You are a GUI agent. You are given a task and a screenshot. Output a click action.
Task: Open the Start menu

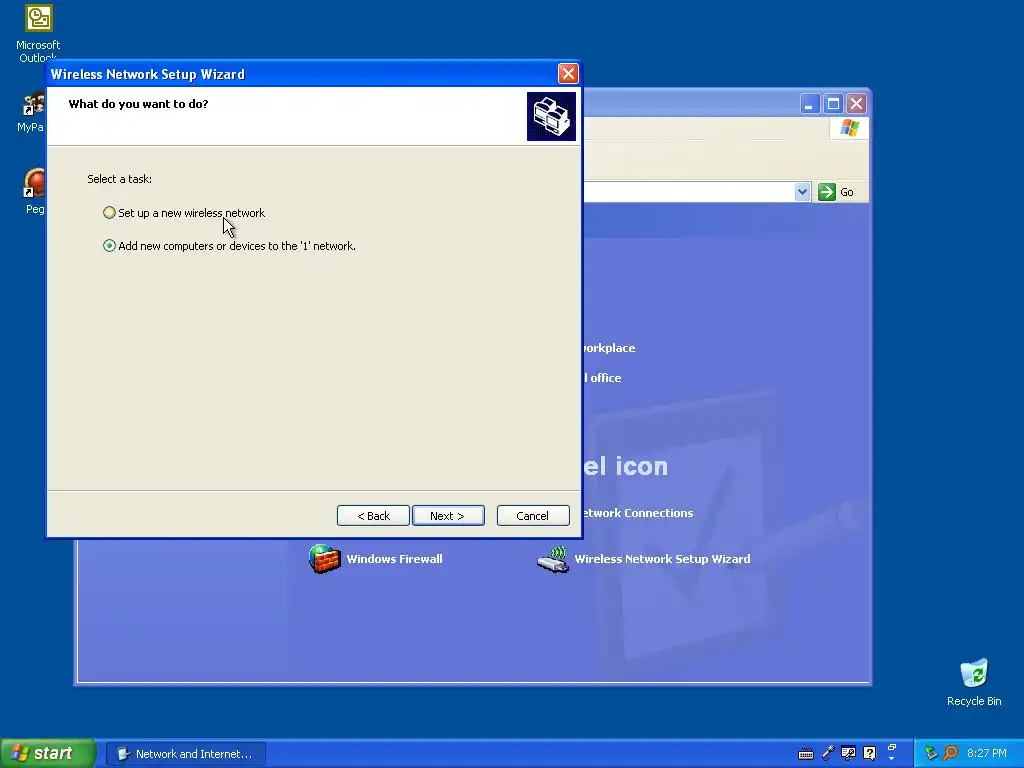coord(48,754)
